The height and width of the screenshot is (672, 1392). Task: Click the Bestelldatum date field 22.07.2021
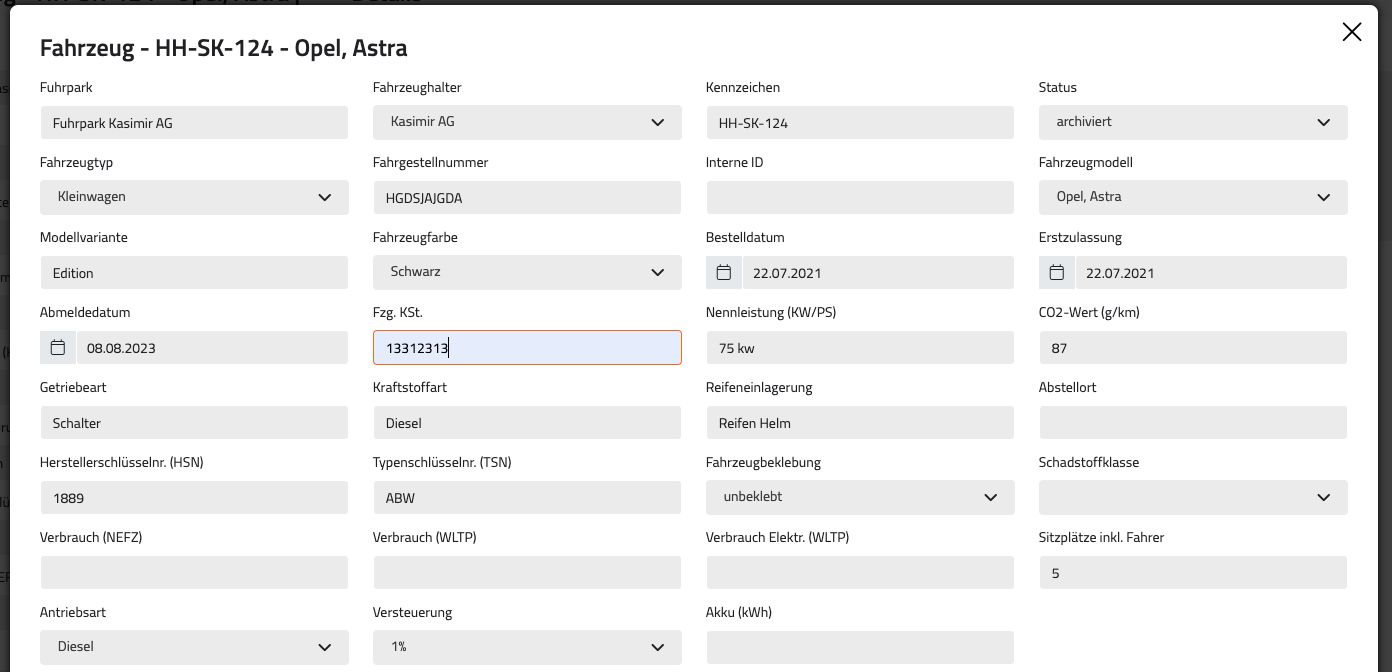(878, 273)
